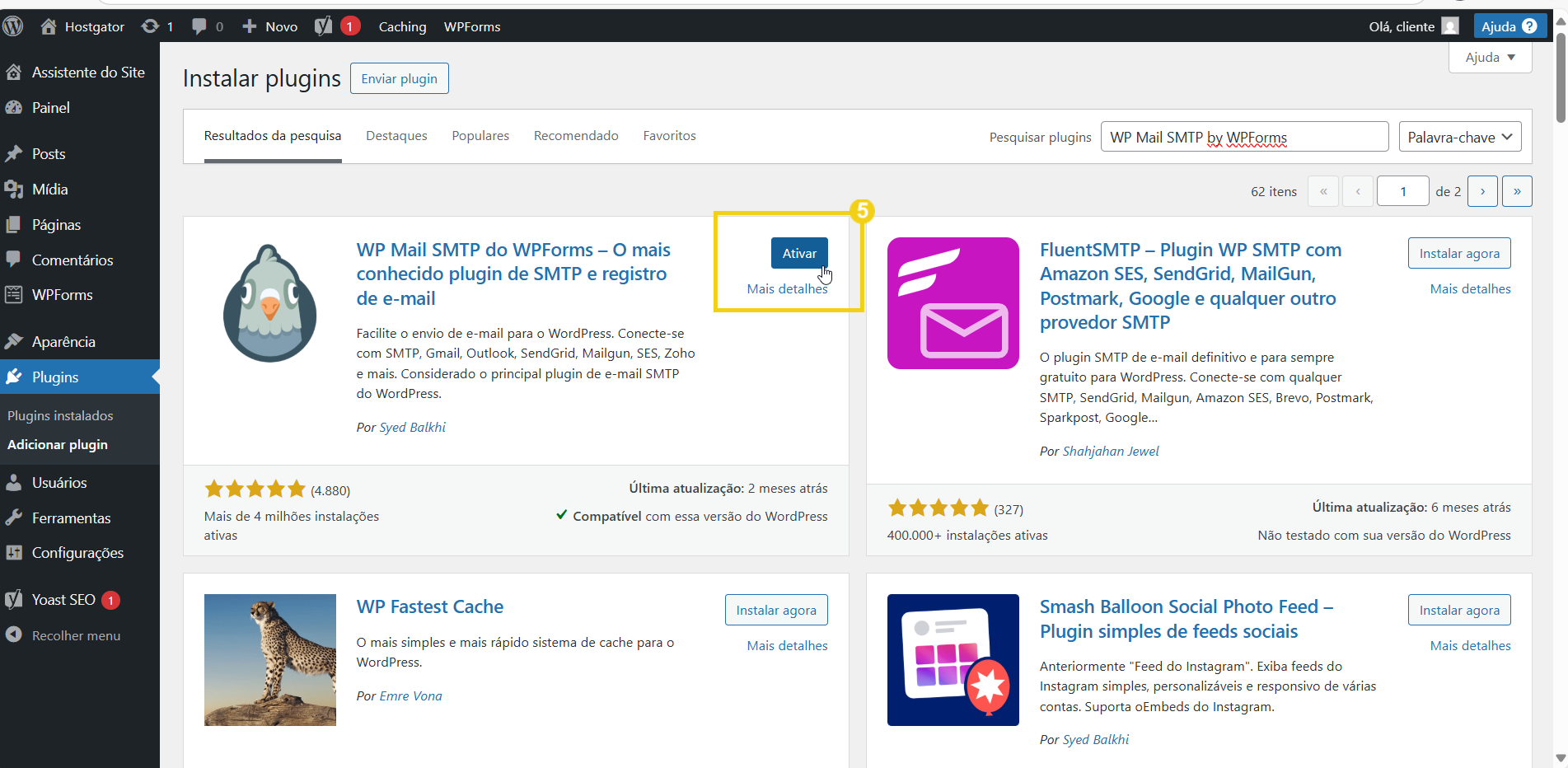Open Yoast SEO in sidebar

pos(80,600)
